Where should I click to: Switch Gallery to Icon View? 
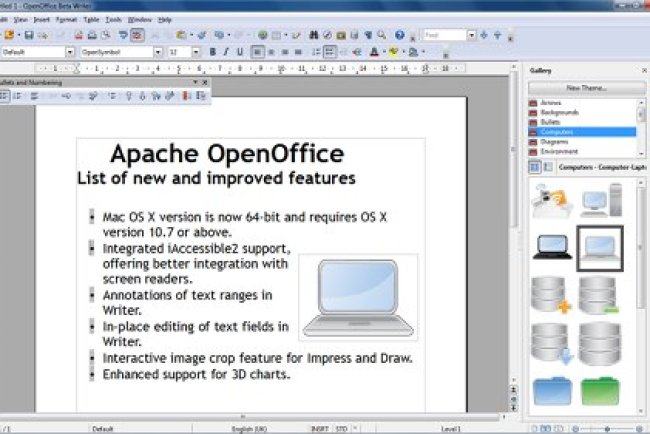click(x=535, y=167)
